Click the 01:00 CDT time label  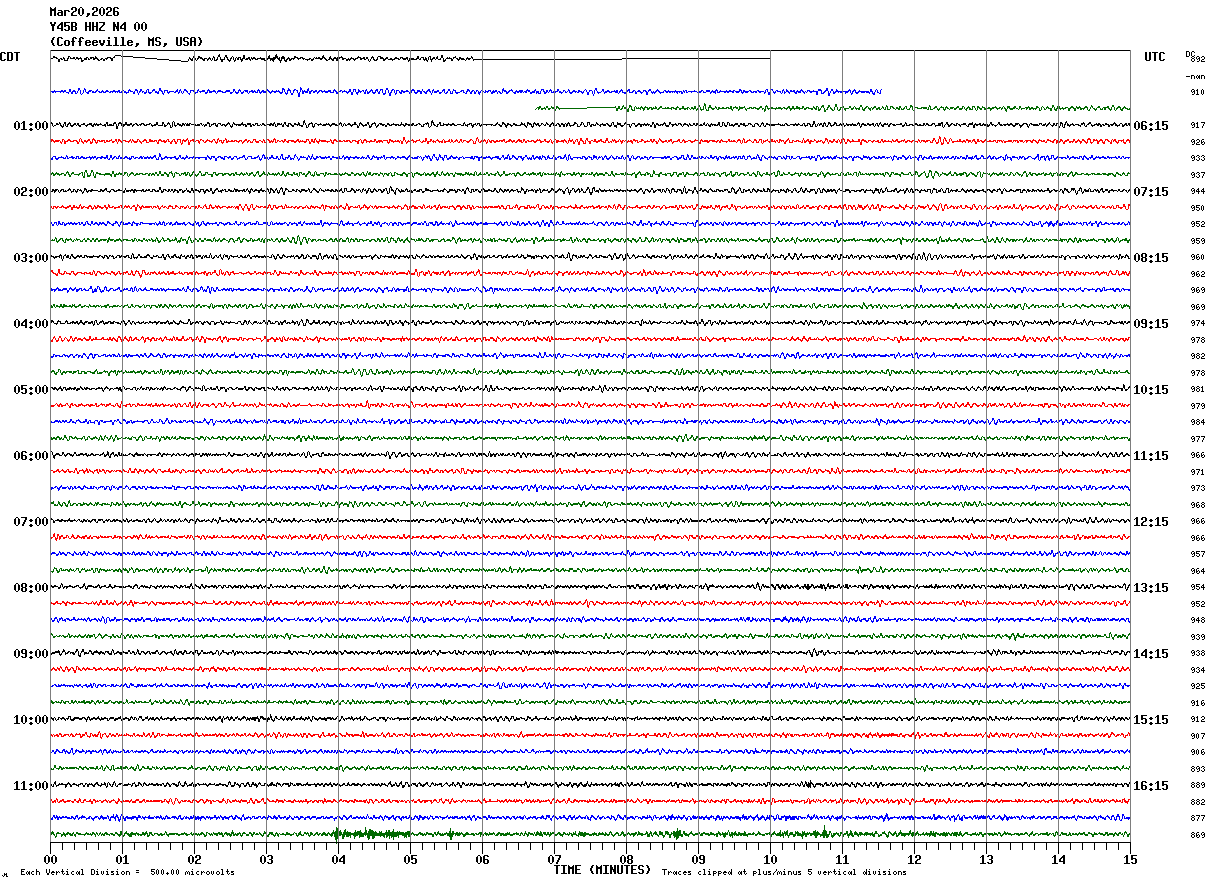(x=31, y=126)
